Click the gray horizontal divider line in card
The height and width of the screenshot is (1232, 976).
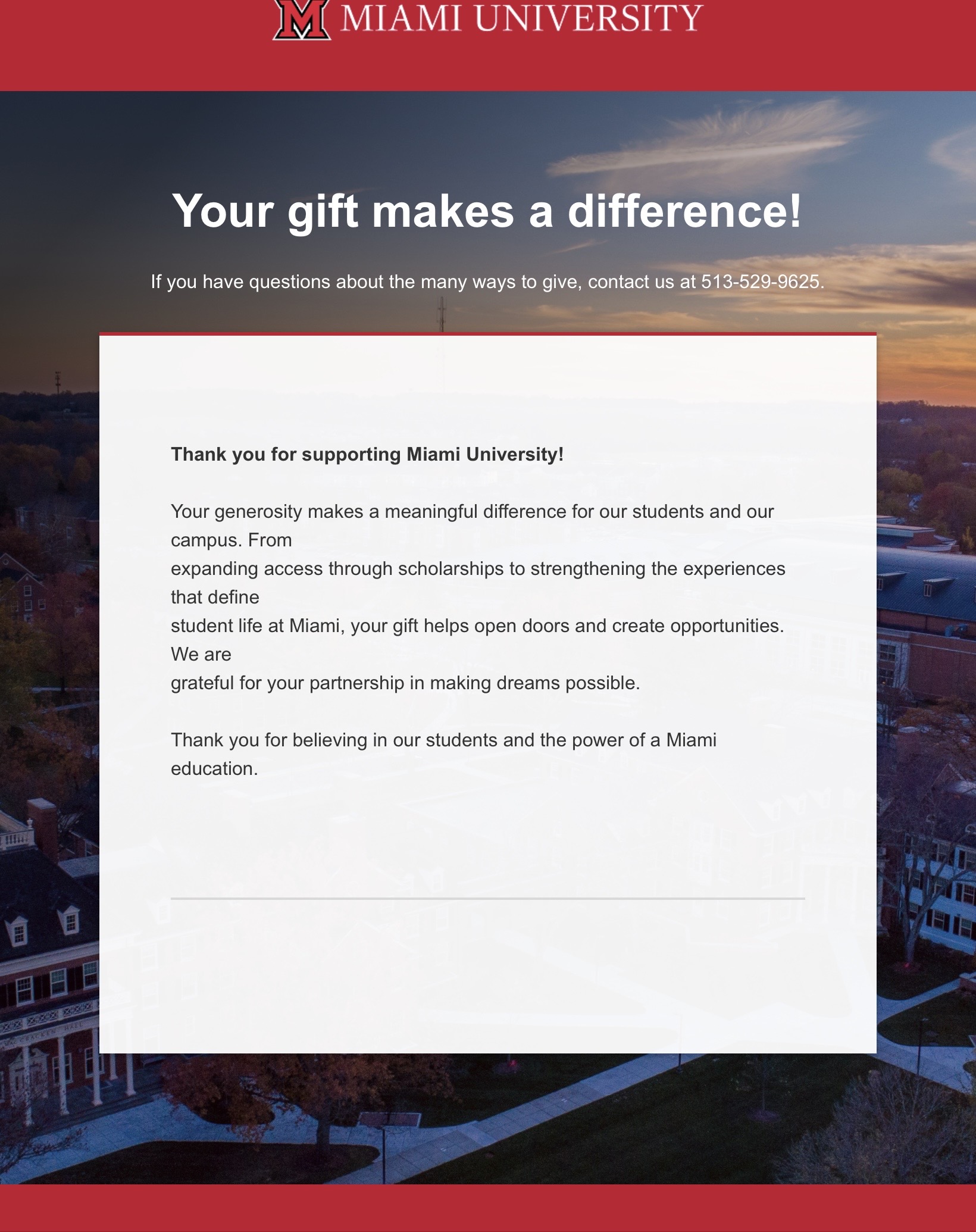487,898
